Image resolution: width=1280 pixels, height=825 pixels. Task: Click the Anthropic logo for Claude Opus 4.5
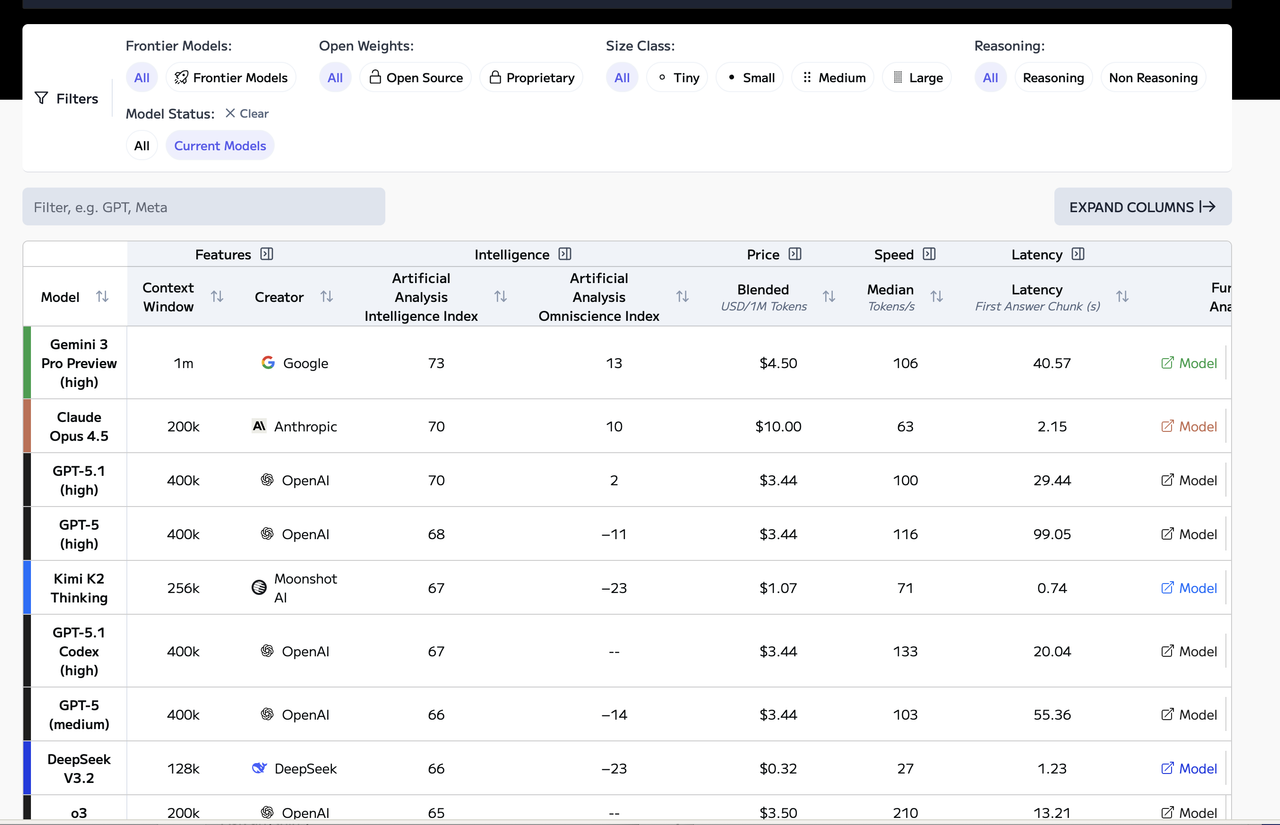point(258,426)
